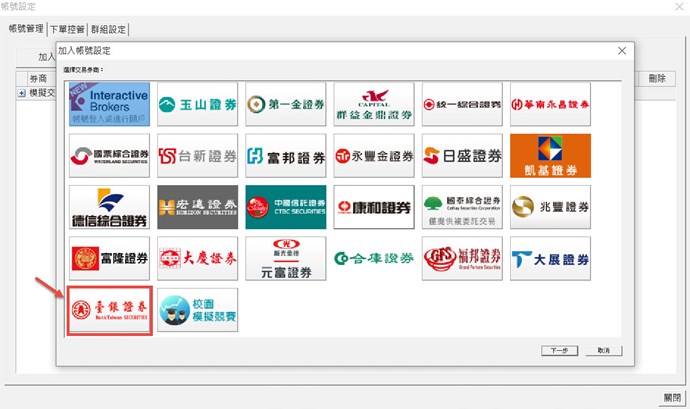
Task: Expand the 模擬交易 tree row
Action: [21, 93]
